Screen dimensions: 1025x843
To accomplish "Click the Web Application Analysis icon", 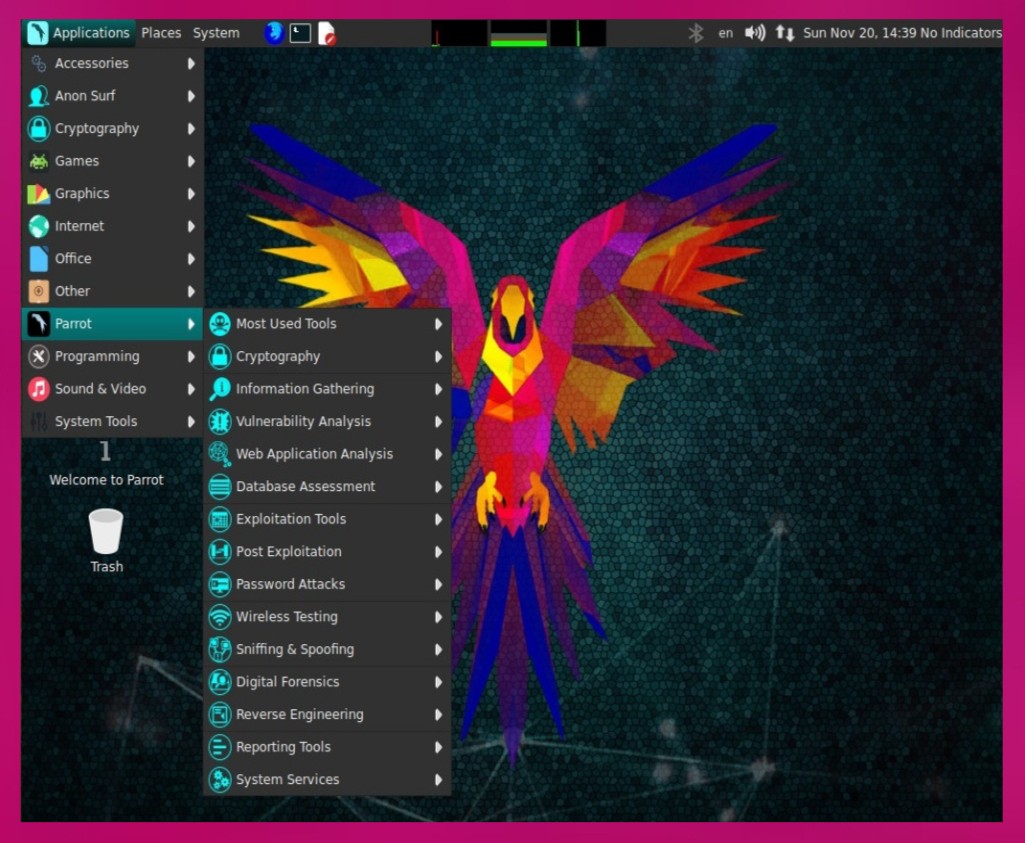I will (x=220, y=454).
